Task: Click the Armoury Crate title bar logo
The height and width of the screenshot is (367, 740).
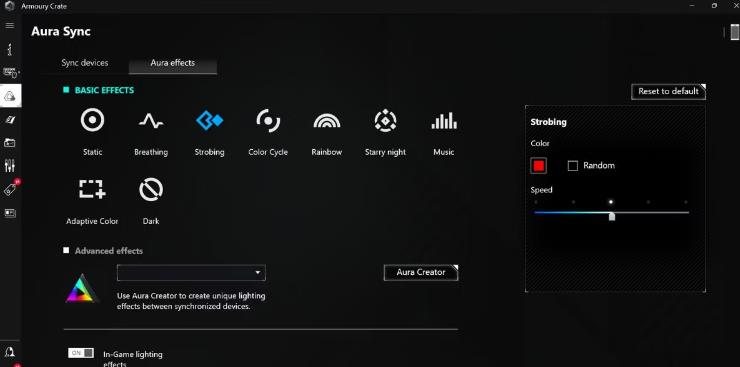Action: point(9,6)
